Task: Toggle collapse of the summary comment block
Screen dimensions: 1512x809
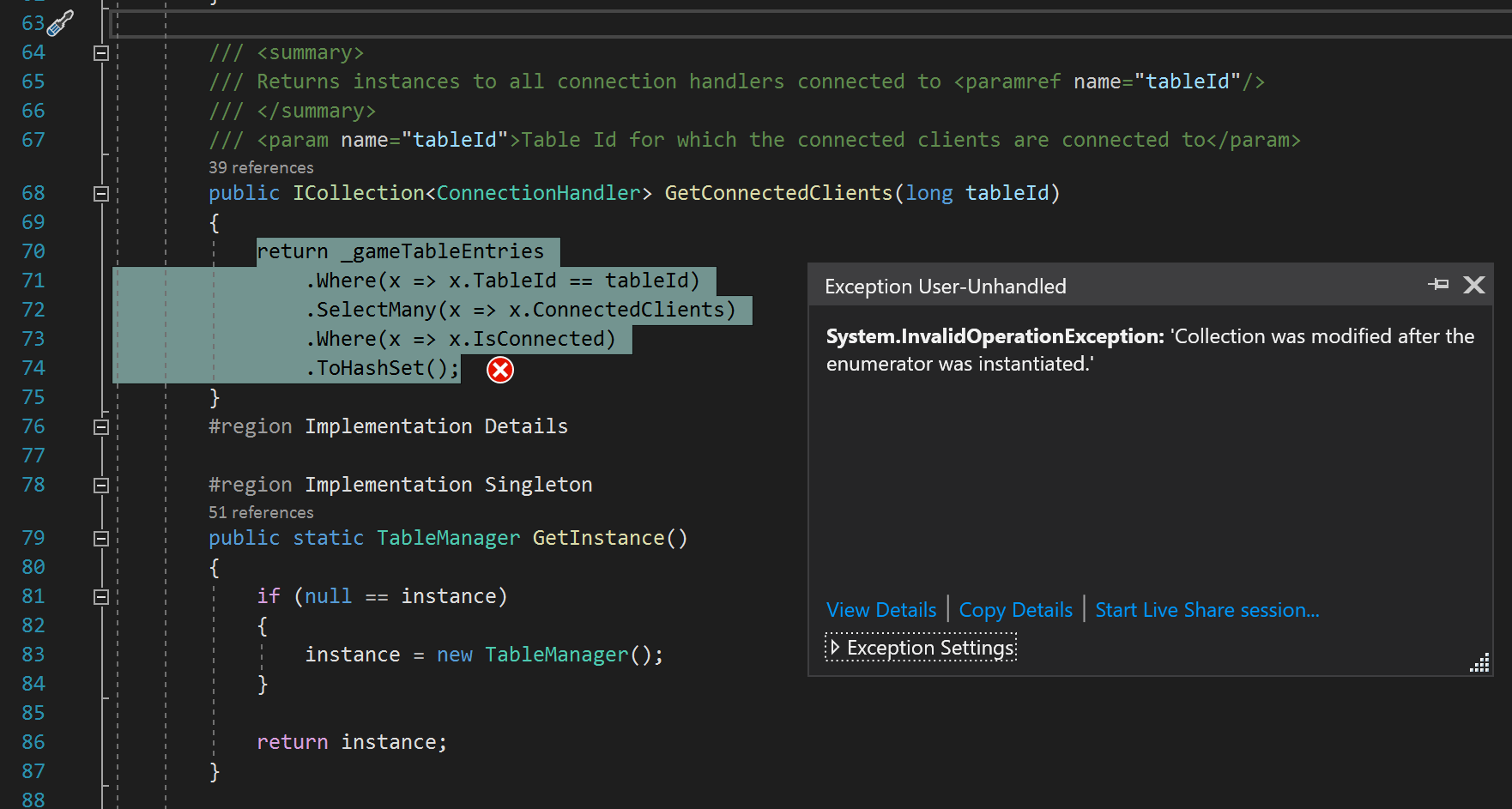Action: pyautogui.click(x=100, y=52)
